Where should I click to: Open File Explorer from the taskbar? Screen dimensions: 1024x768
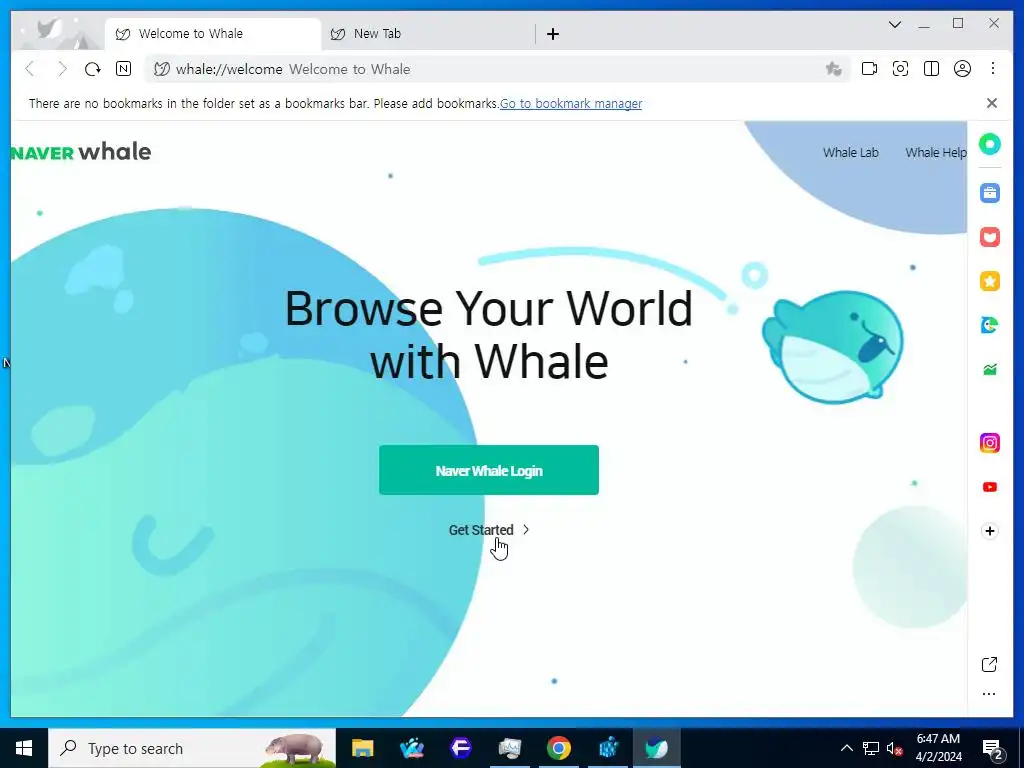pyautogui.click(x=362, y=748)
